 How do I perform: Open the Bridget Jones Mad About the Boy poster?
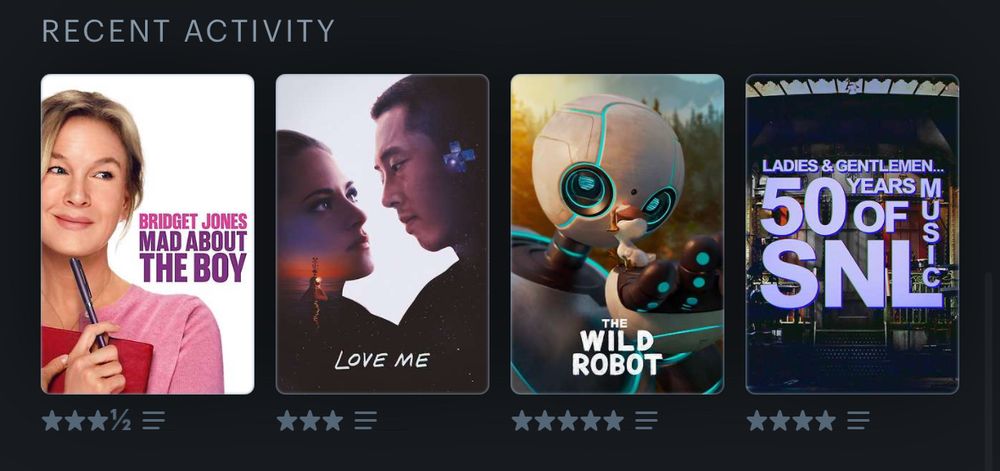click(147, 234)
